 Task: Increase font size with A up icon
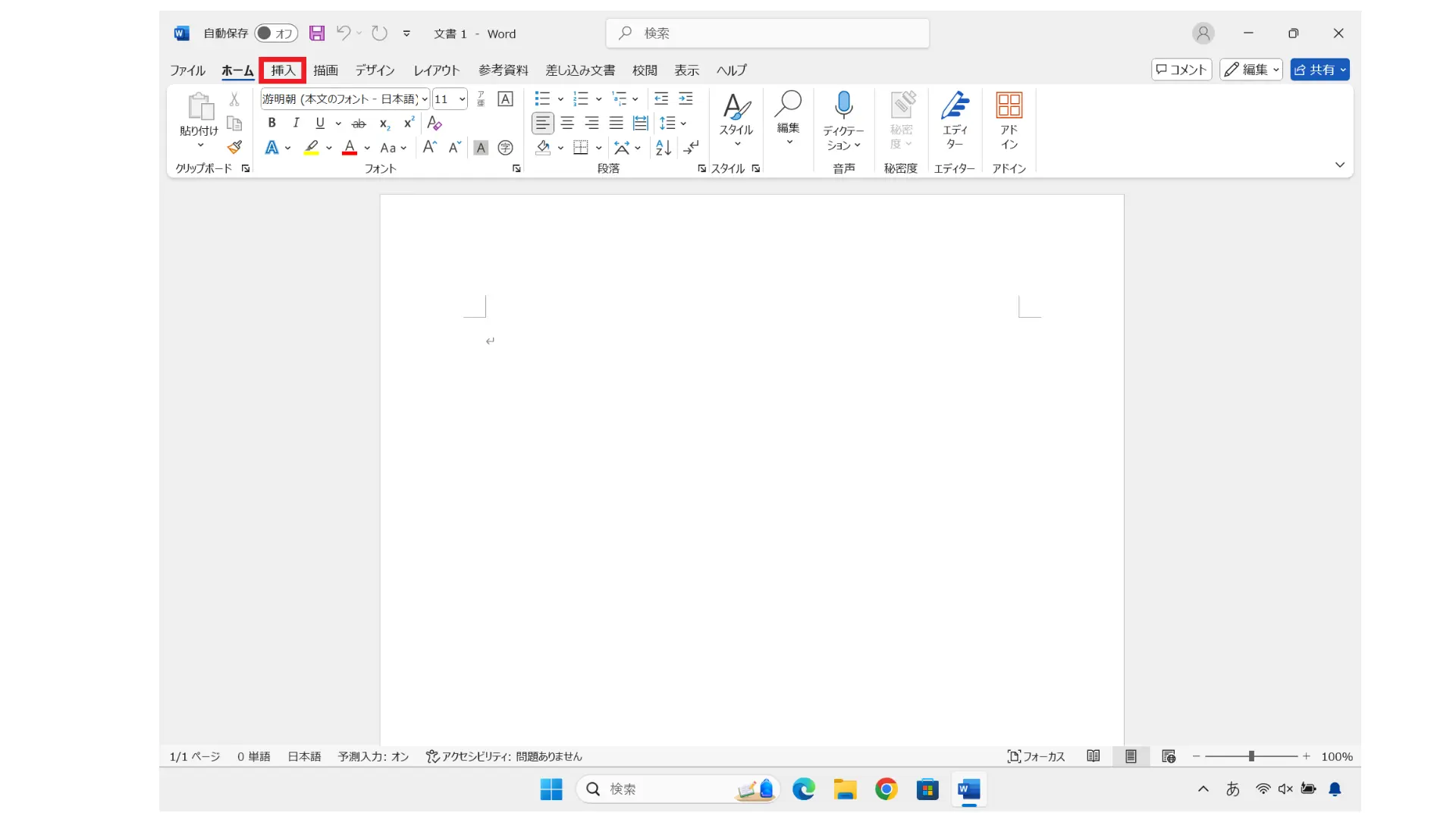(x=430, y=147)
